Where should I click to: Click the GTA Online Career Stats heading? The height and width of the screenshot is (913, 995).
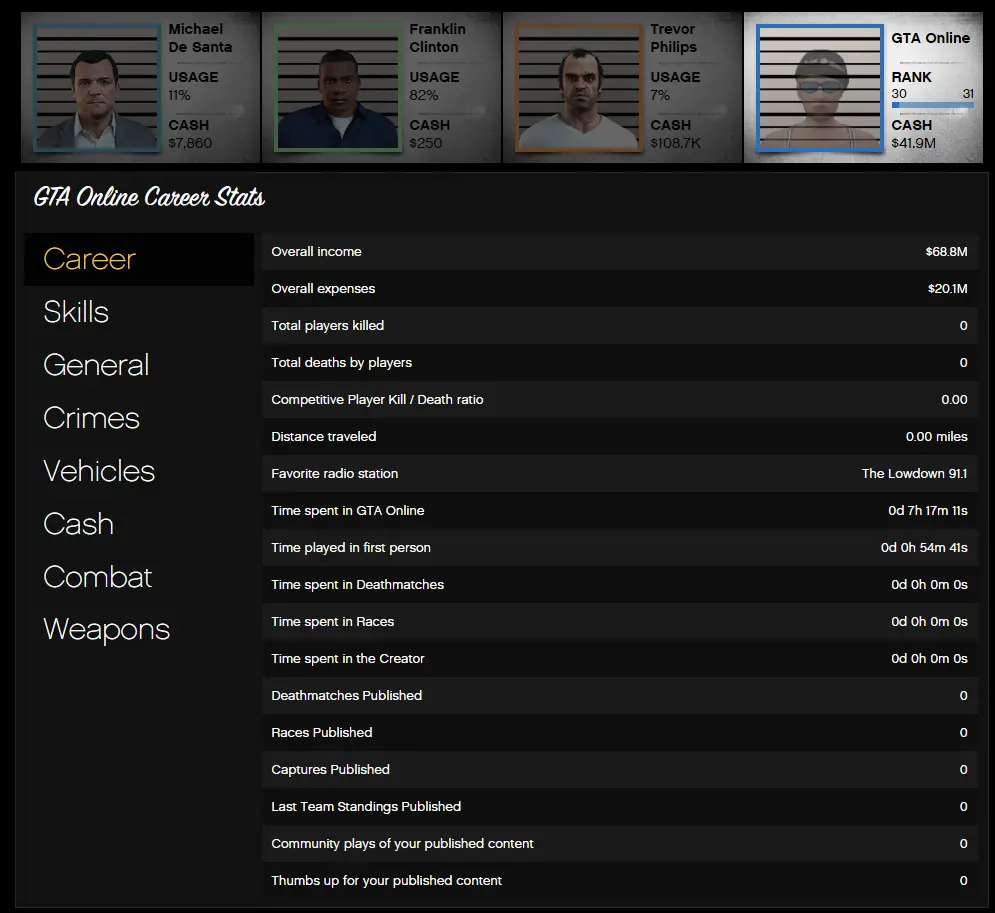149,197
